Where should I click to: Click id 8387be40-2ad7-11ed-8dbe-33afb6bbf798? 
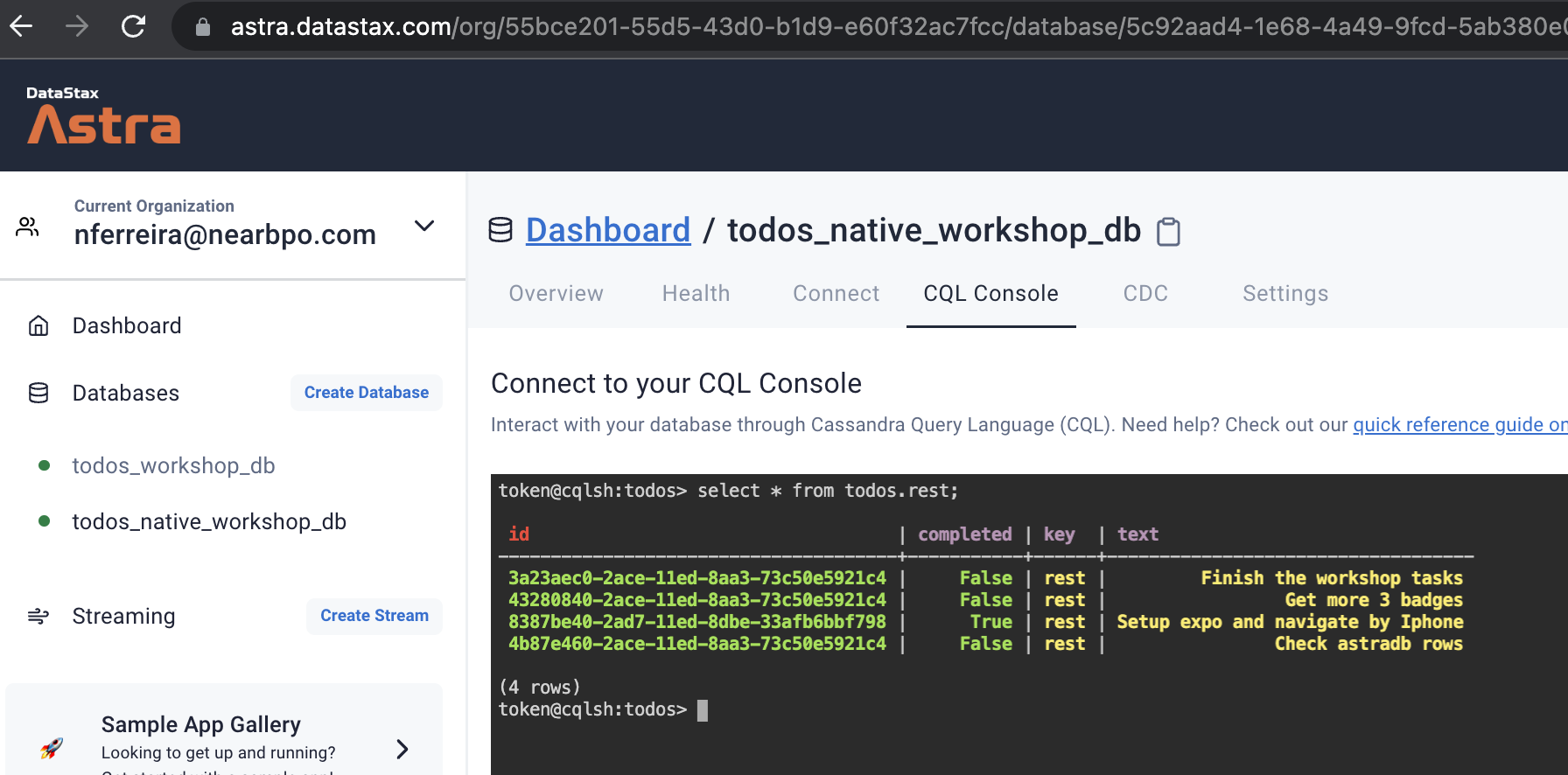[697, 622]
